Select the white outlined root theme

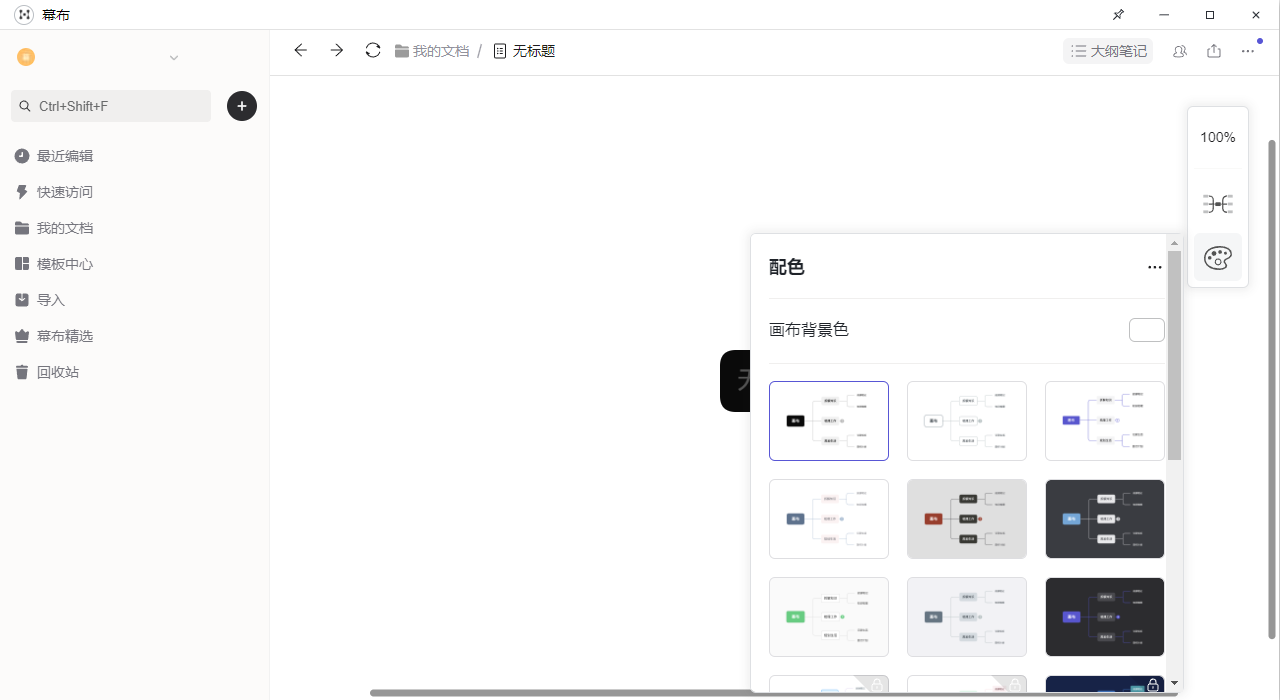pyautogui.click(x=967, y=421)
